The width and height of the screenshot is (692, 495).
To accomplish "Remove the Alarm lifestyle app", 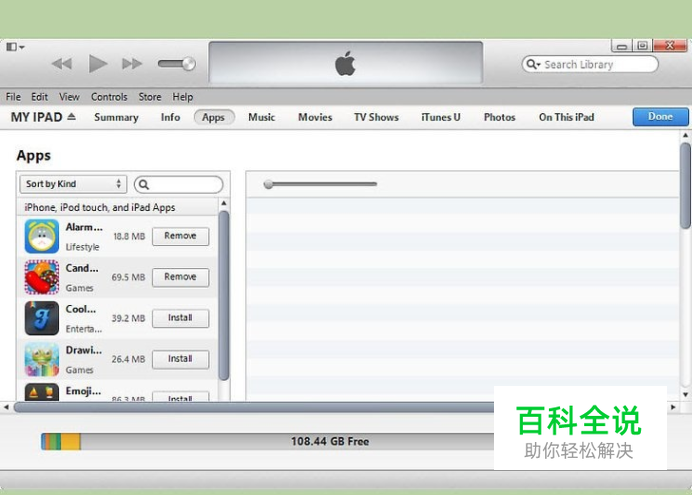I will (x=181, y=236).
